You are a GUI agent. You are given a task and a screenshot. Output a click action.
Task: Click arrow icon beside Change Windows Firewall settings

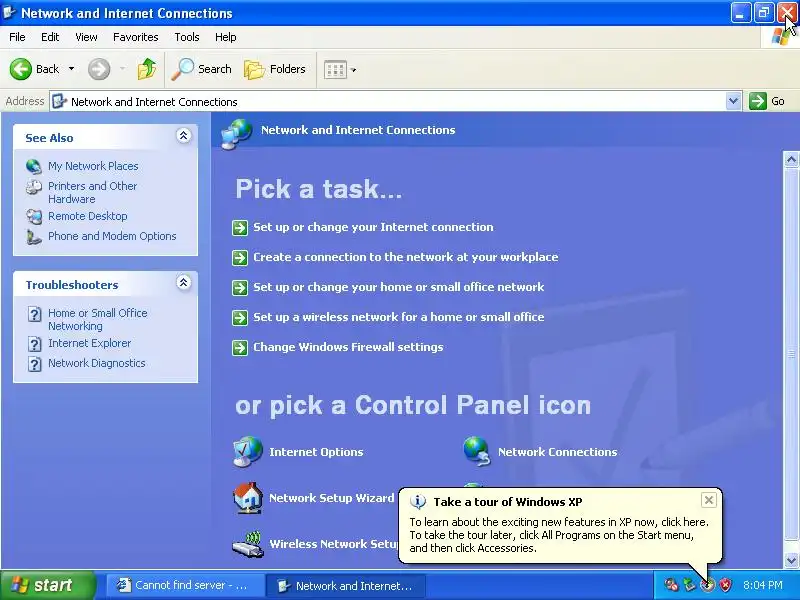[x=240, y=347]
